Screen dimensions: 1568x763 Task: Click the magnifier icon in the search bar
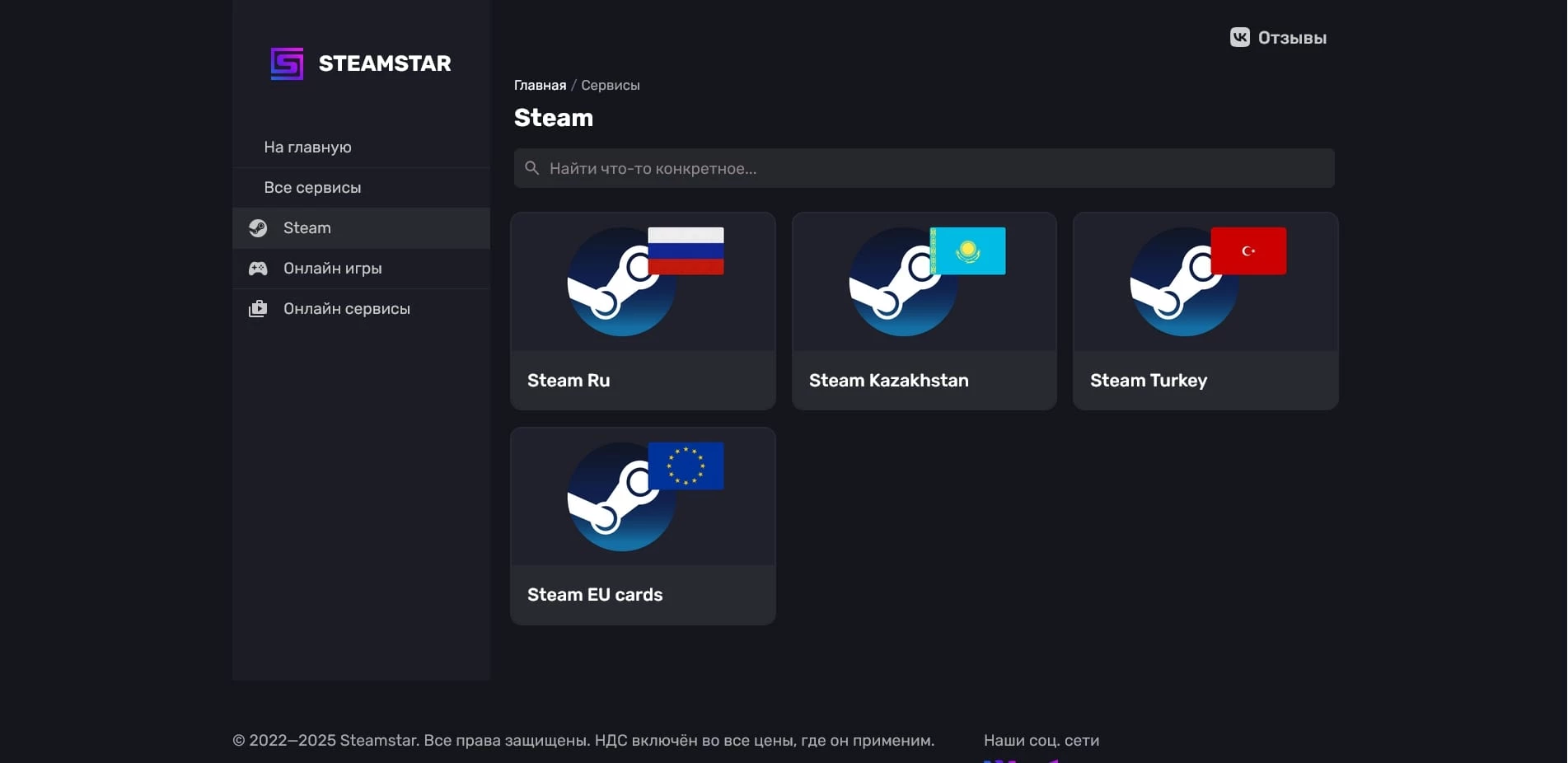tap(532, 168)
